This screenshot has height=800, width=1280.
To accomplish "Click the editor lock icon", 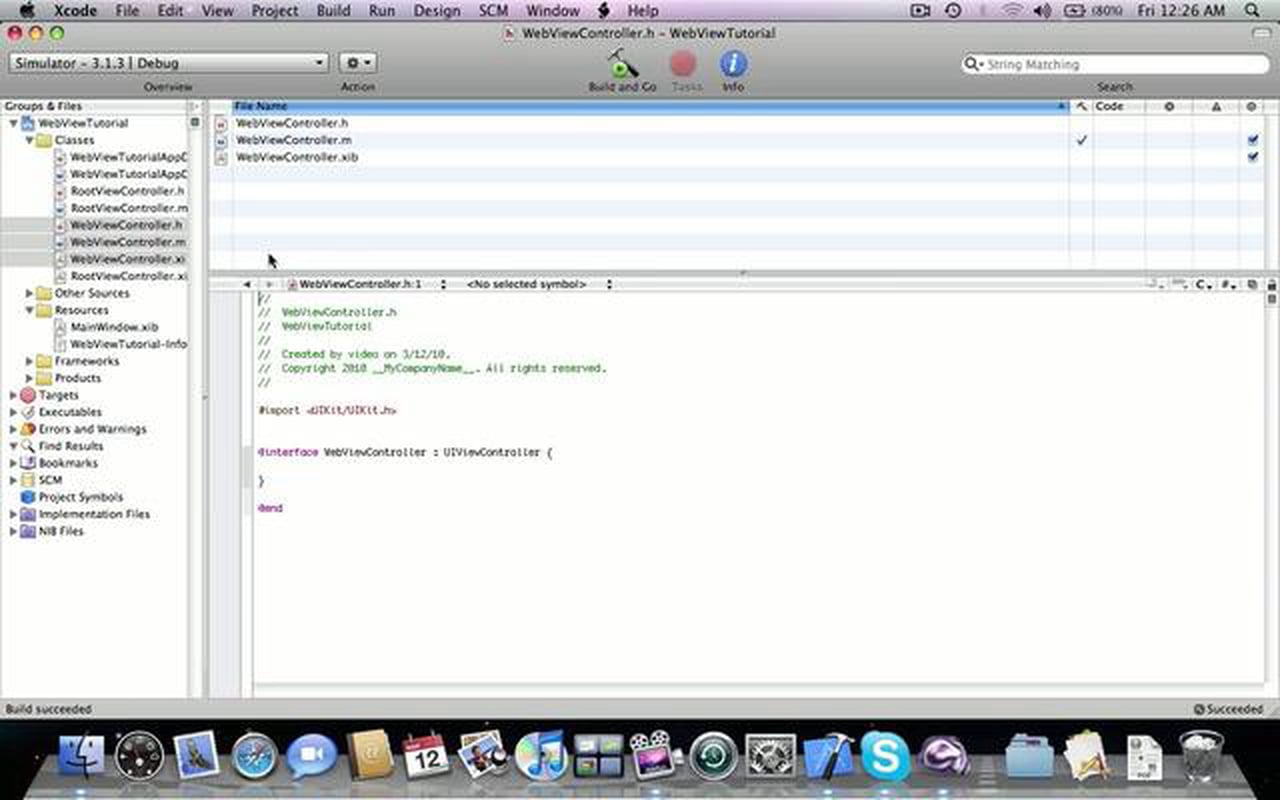I will [1271, 285].
